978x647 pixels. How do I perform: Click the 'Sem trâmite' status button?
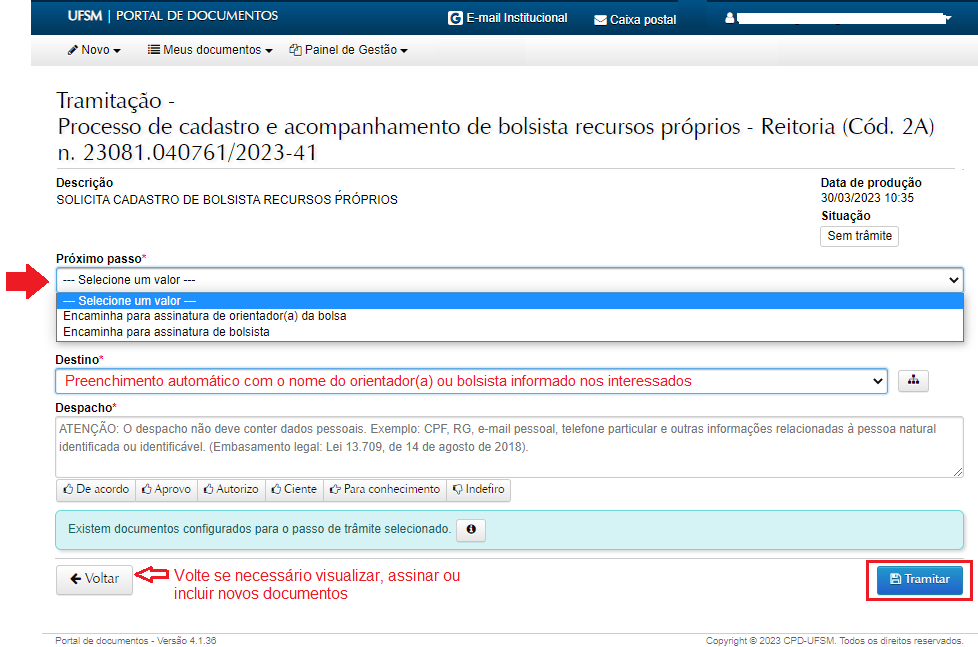[859, 236]
